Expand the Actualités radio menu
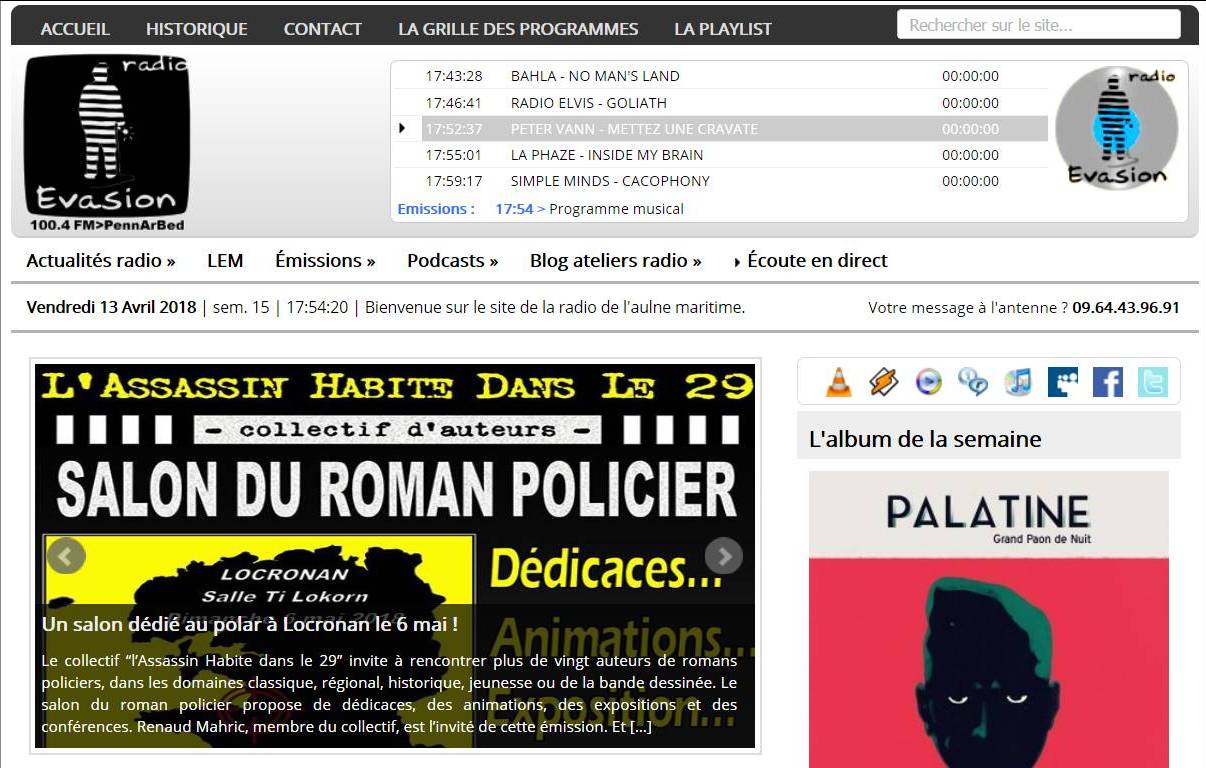The width and height of the screenshot is (1206, 768). [x=101, y=260]
